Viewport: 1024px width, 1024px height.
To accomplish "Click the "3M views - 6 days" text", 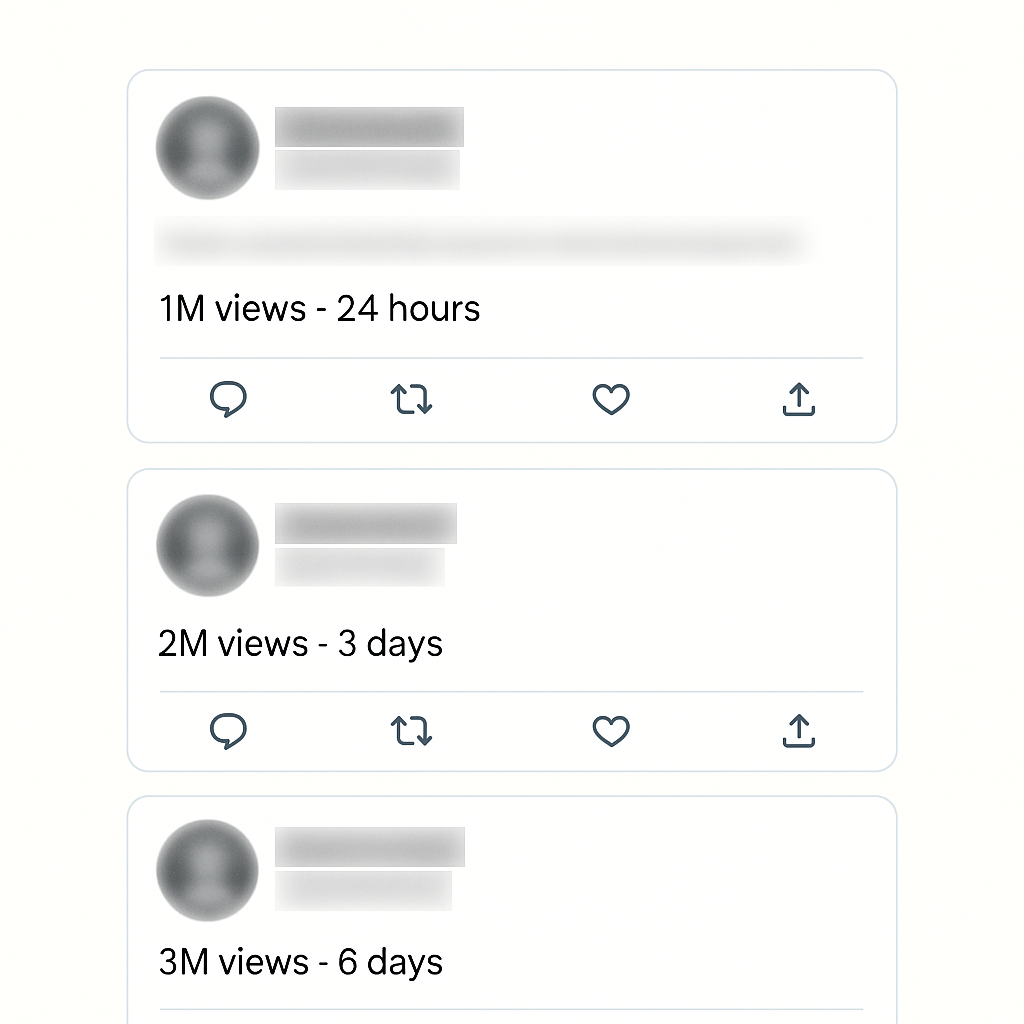I will click(x=300, y=962).
